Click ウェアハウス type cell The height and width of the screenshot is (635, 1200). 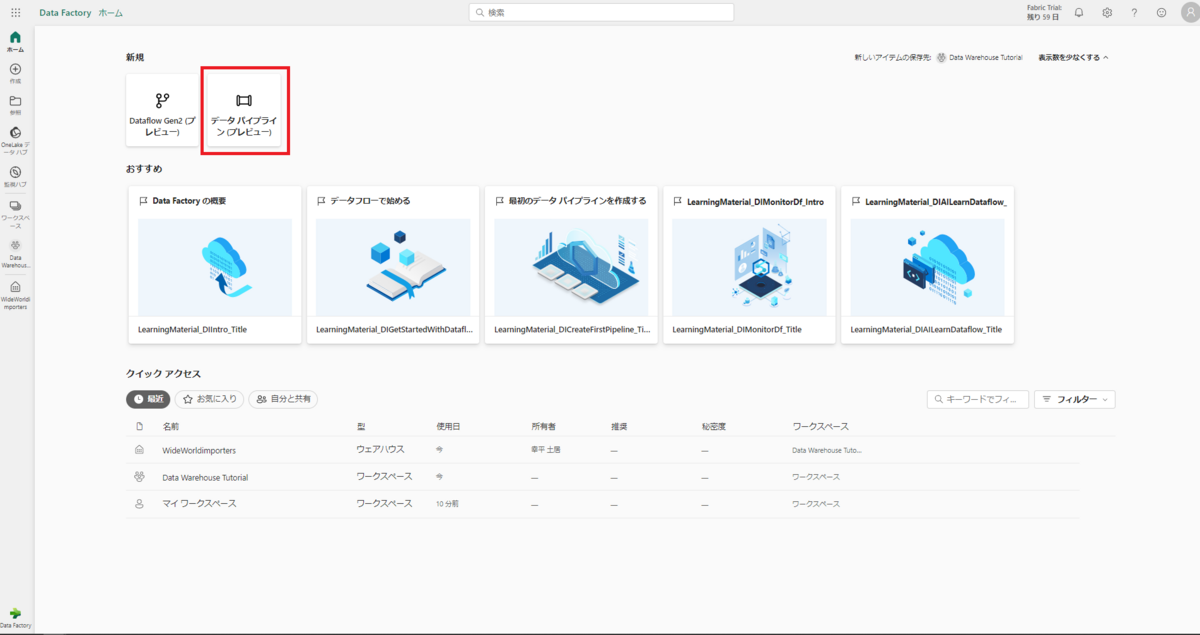(380, 450)
